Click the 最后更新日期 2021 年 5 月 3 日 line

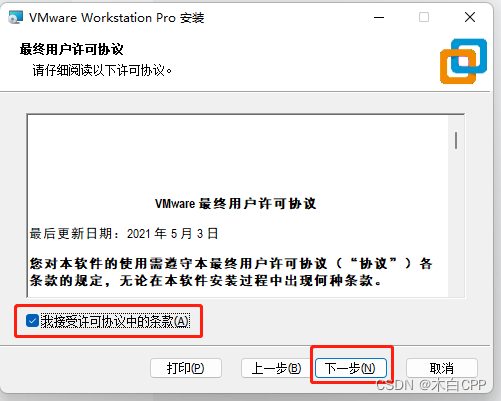point(124,233)
